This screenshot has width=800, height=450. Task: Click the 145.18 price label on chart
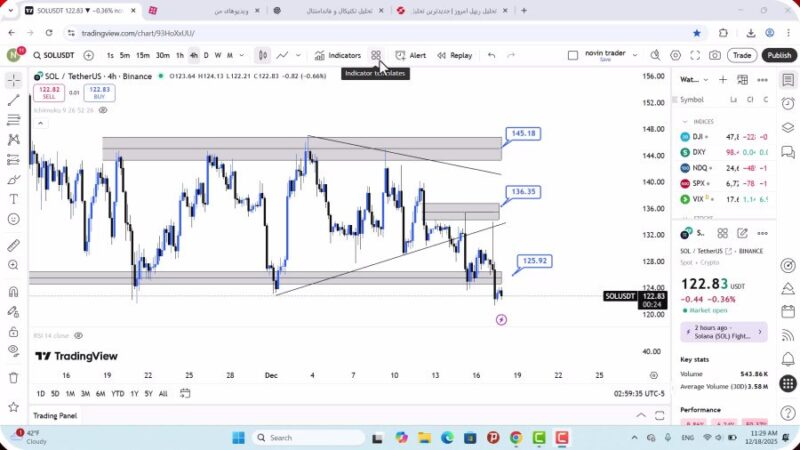pyautogui.click(x=523, y=133)
